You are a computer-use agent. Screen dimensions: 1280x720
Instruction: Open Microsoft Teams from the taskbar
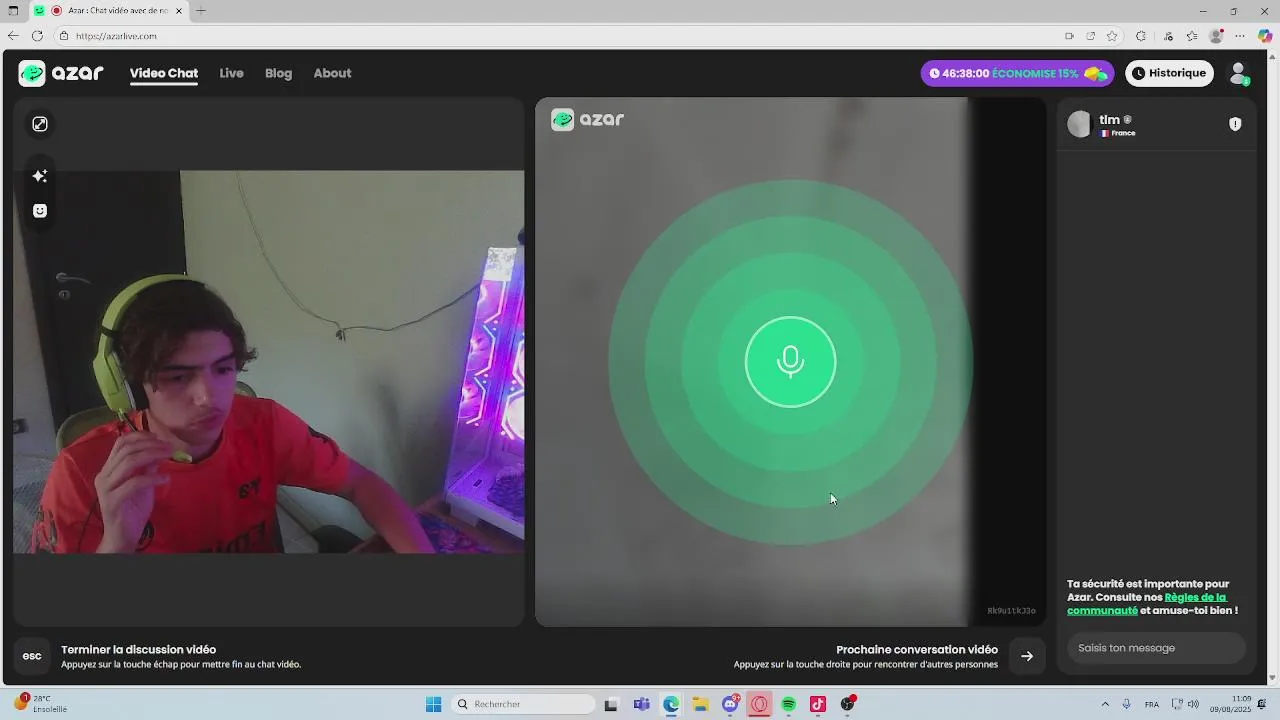[x=641, y=704]
